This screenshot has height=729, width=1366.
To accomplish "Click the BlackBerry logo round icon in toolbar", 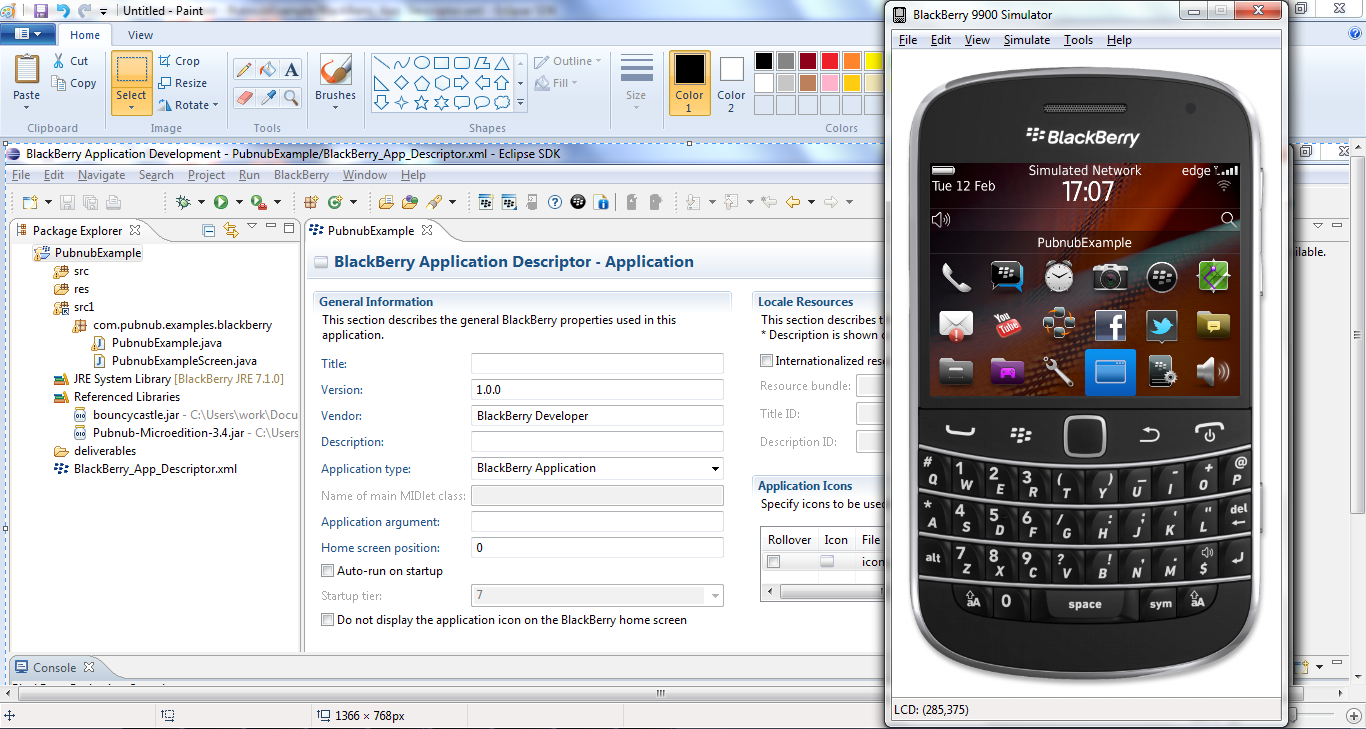I will click(x=577, y=202).
